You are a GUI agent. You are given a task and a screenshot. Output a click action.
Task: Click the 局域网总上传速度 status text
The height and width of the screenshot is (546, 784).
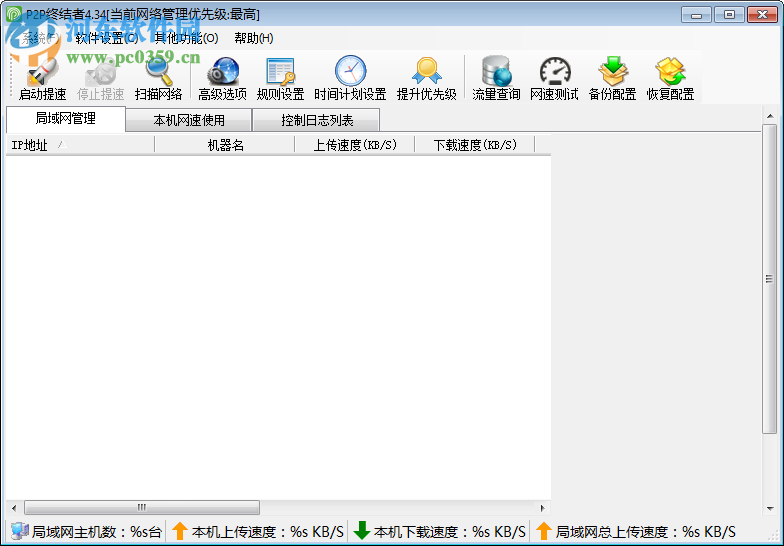646,532
